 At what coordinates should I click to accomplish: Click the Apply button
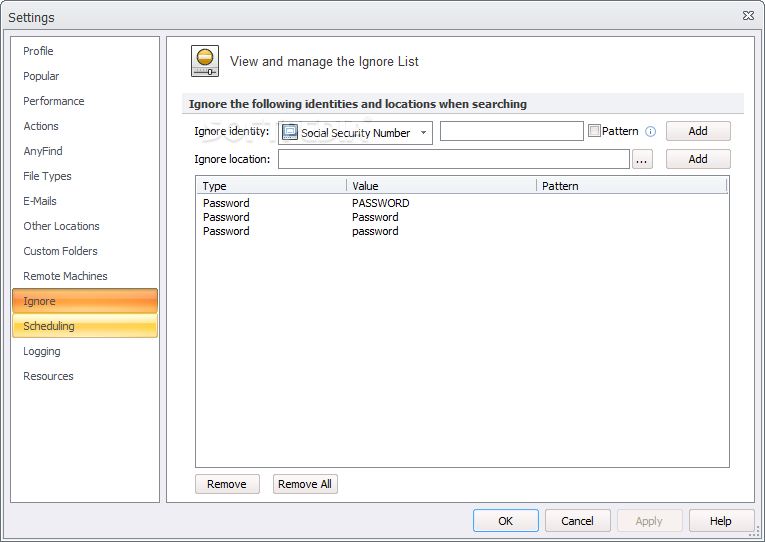click(x=649, y=521)
